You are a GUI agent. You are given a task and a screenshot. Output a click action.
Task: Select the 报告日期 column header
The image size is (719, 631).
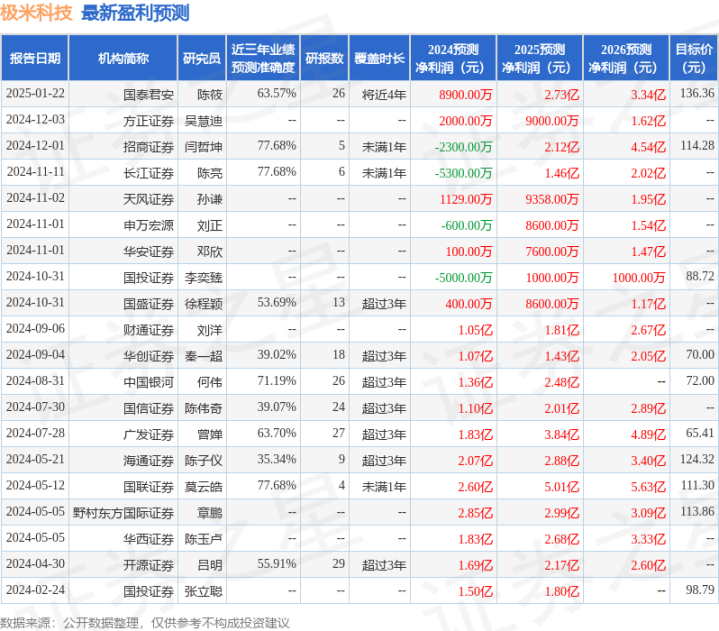35,58
